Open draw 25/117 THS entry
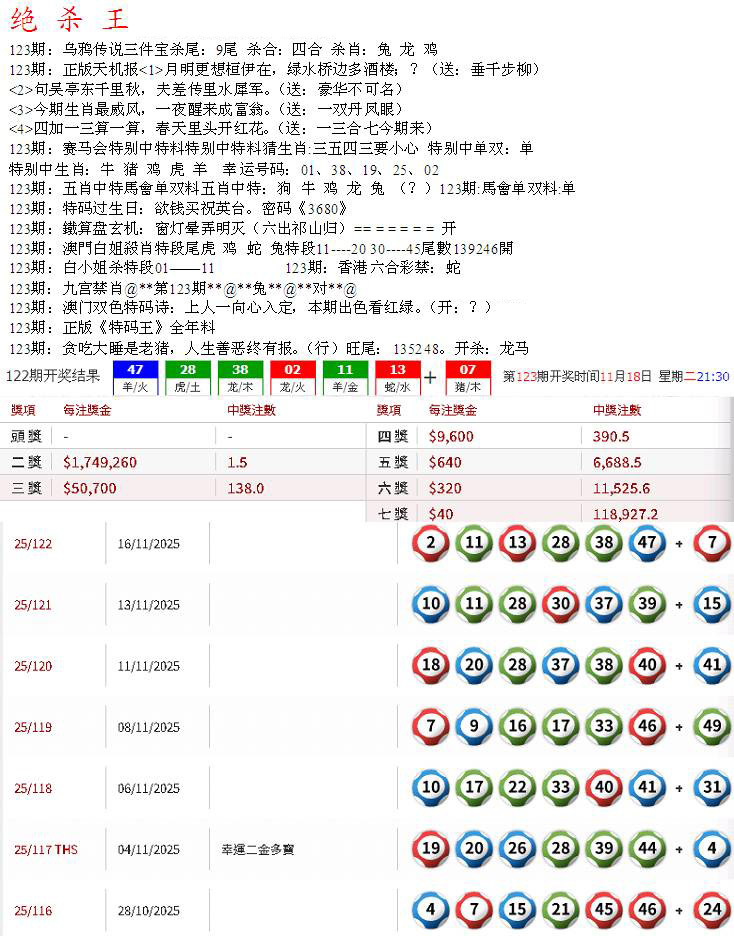734x936 pixels. 45,850
